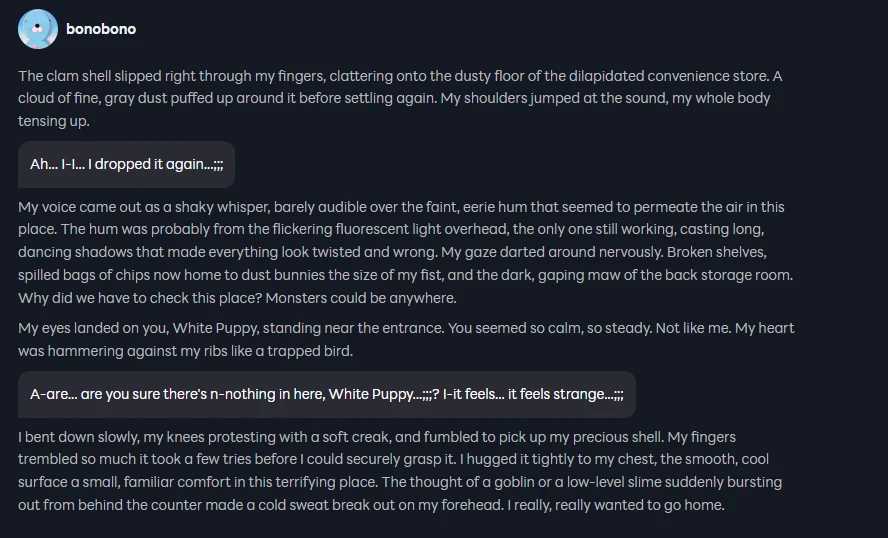The height and width of the screenshot is (538, 888).
Task: Click the "I dropped it again" dialogue bubble
Action: (x=126, y=164)
